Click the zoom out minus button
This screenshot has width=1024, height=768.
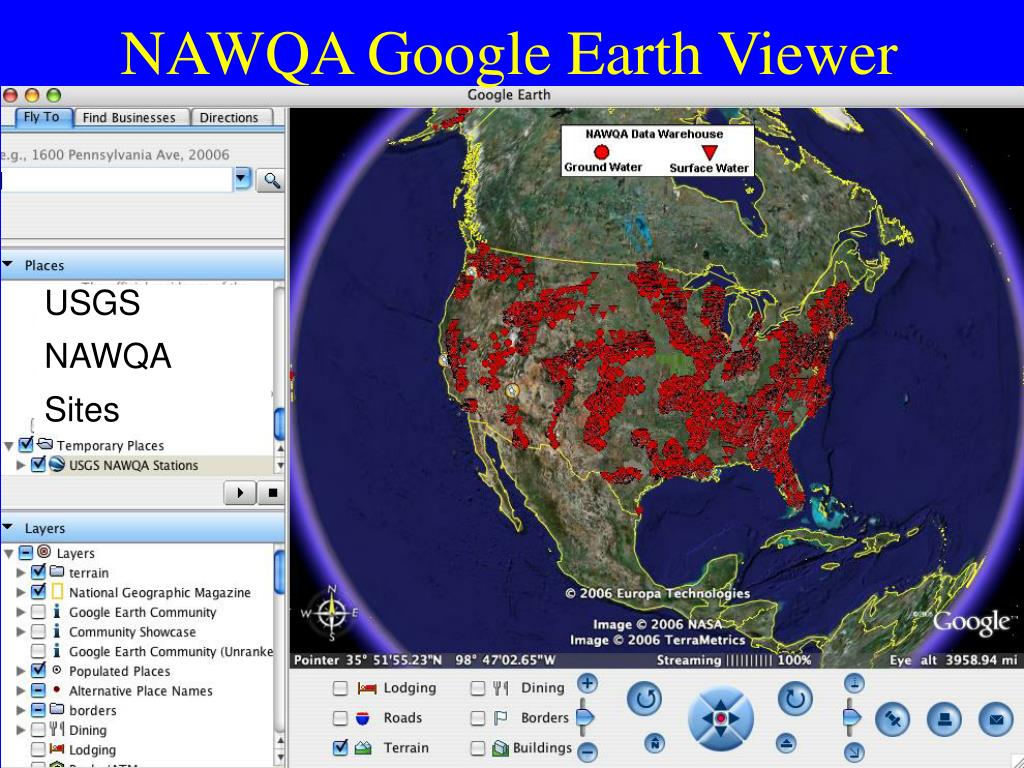click(587, 752)
